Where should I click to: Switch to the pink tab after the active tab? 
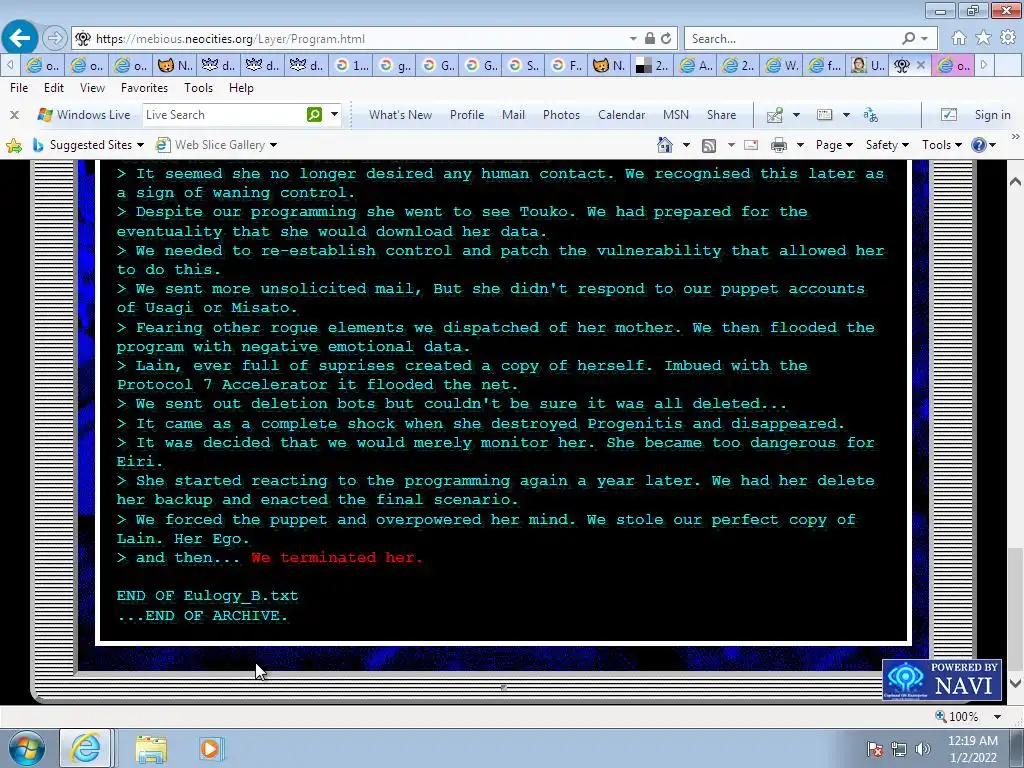point(954,65)
